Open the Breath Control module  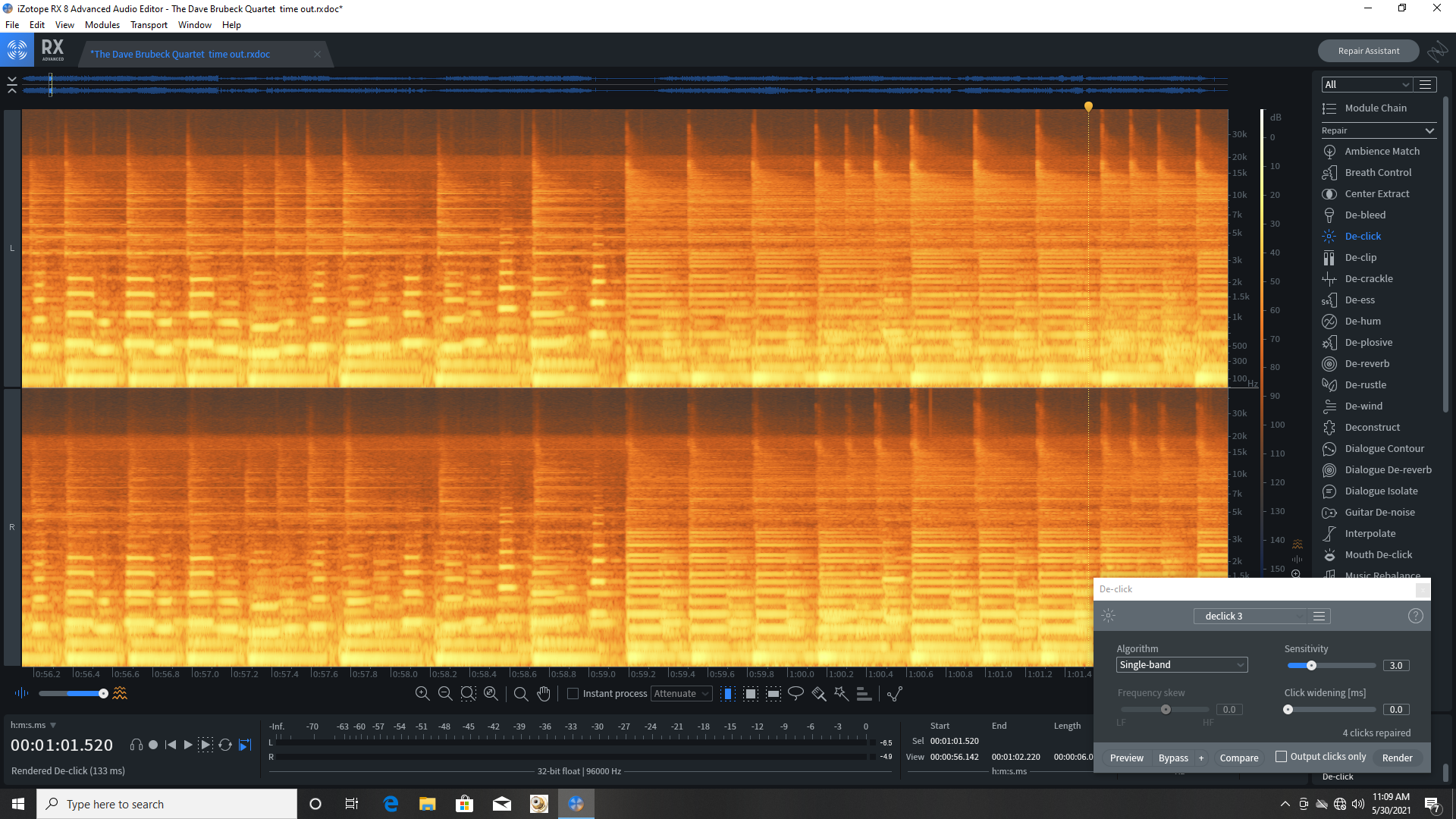tap(1367, 172)
